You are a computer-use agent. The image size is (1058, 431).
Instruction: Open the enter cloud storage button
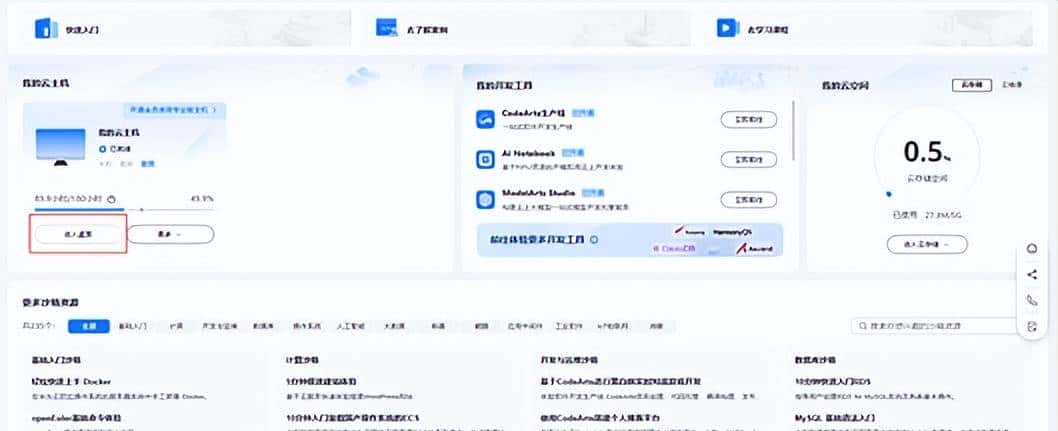click(x=926, y=244)
